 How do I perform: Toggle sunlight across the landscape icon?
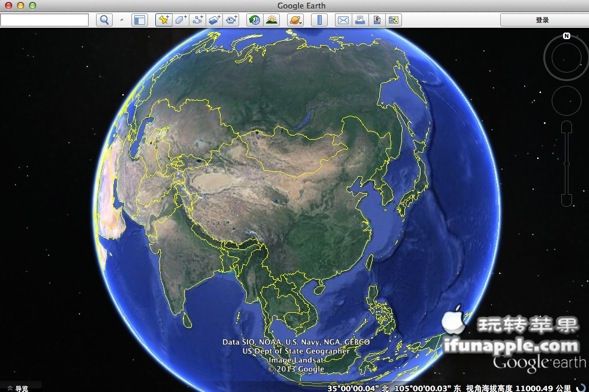pos(272,20)
